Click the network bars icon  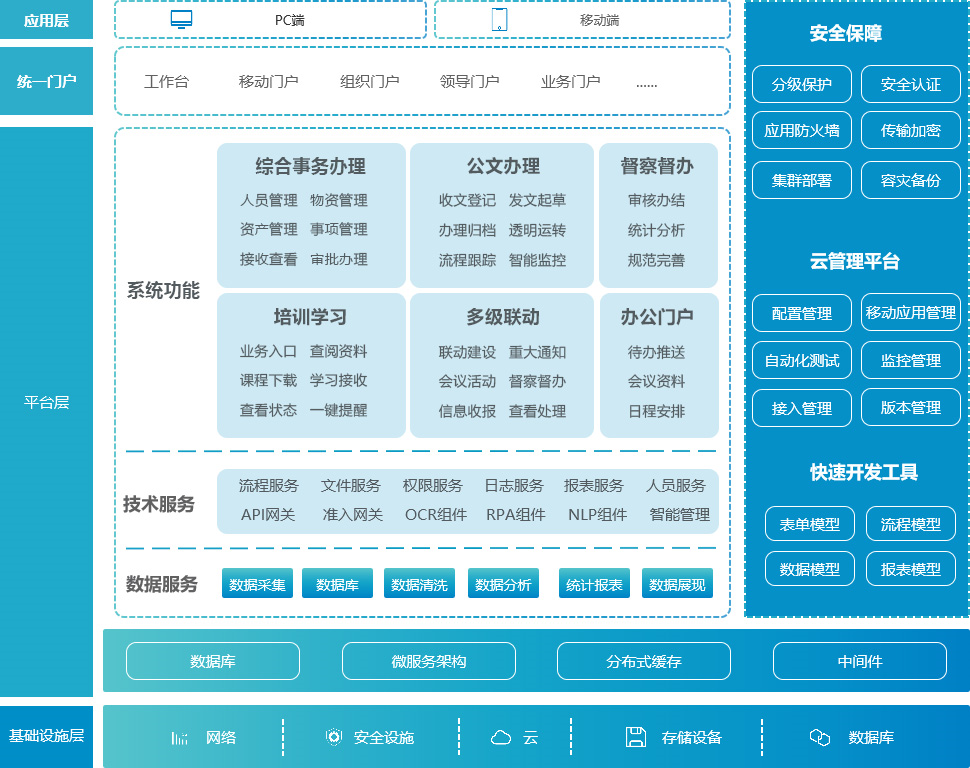(180, 738)
